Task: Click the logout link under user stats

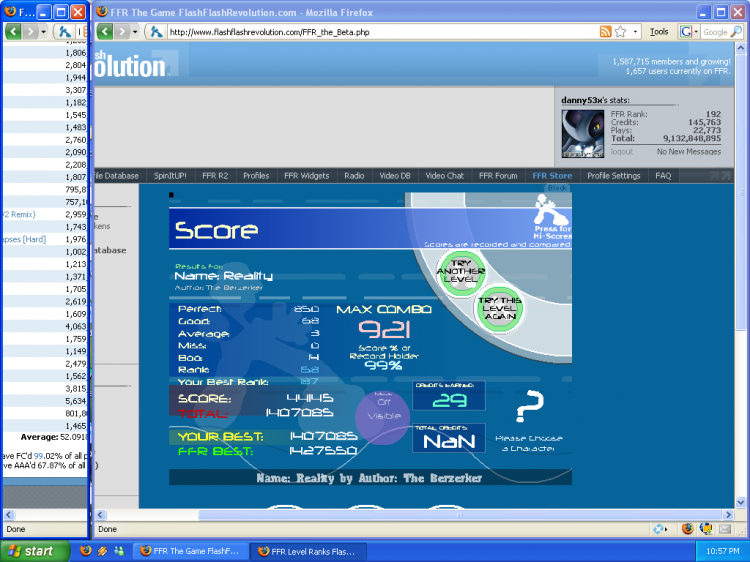Action: (x=621, y=152)
